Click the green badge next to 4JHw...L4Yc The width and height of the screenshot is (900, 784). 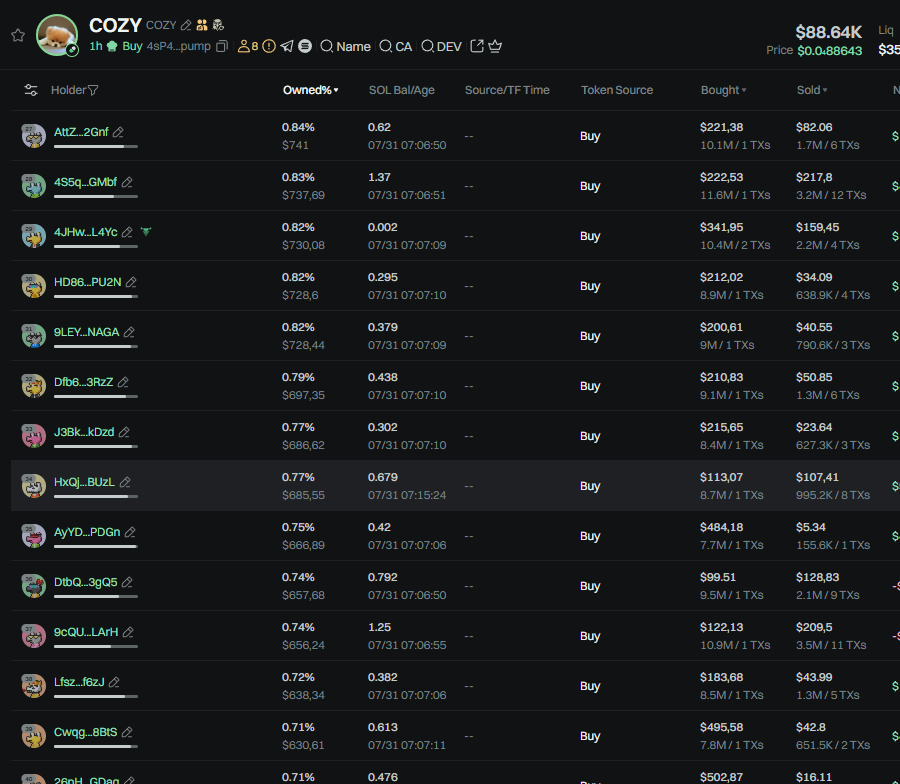[146, 232]
